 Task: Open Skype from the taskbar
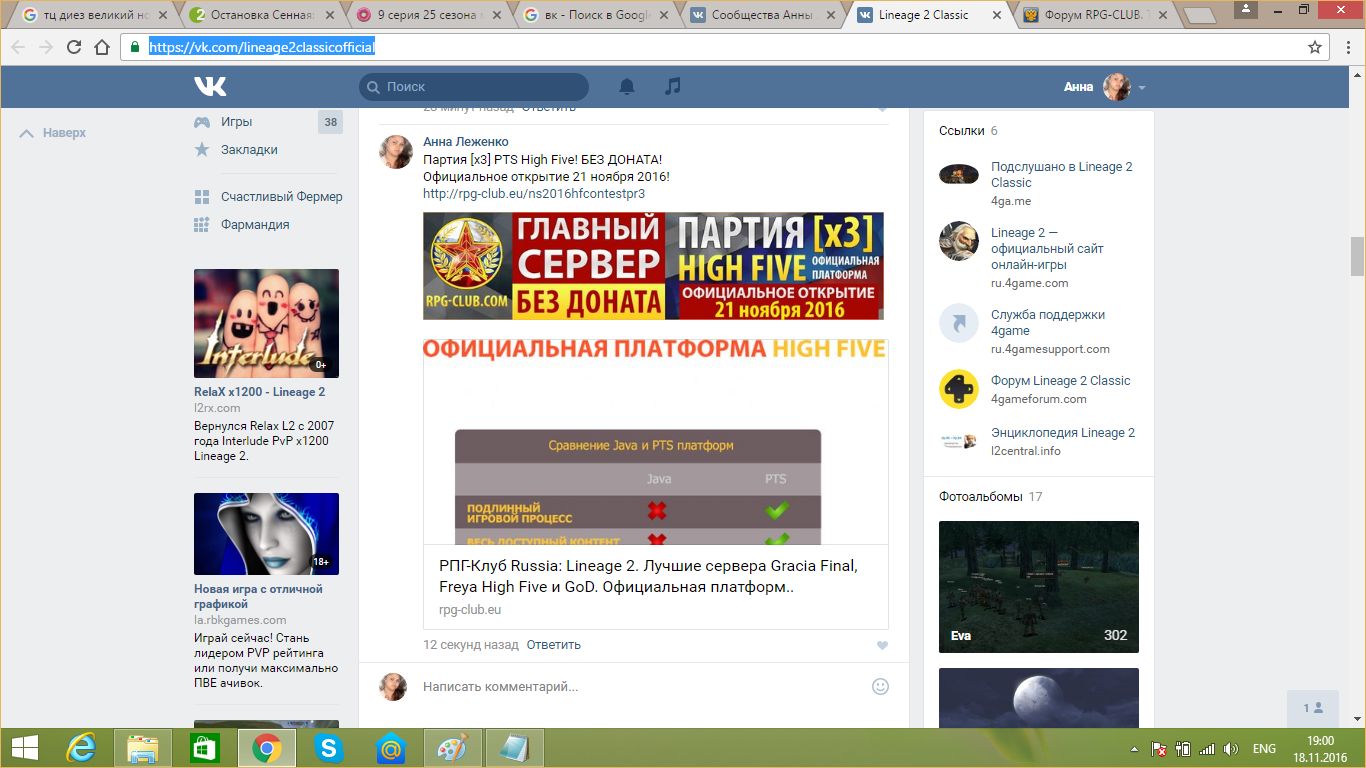pyautogui.click(x=328, y=748)
